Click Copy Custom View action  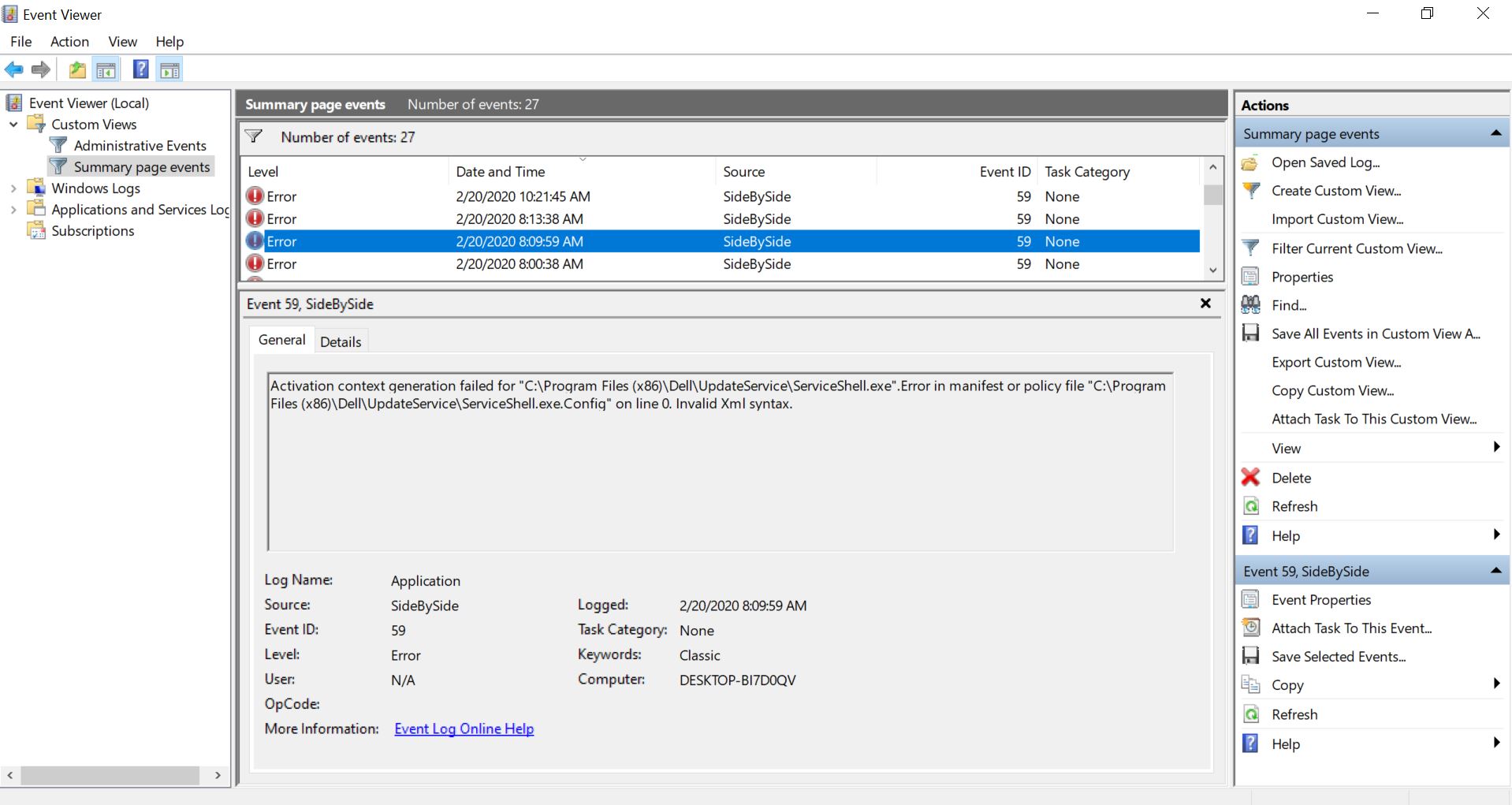coord(1333,391)
